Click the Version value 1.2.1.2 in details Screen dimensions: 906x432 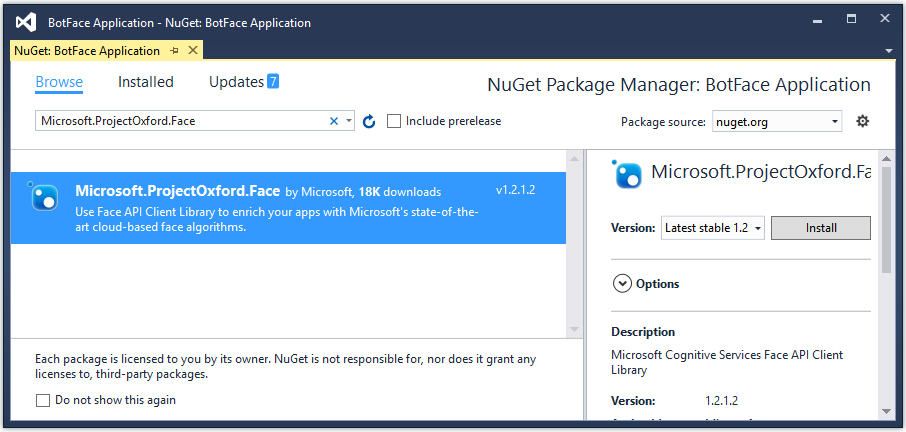(722, 401)
